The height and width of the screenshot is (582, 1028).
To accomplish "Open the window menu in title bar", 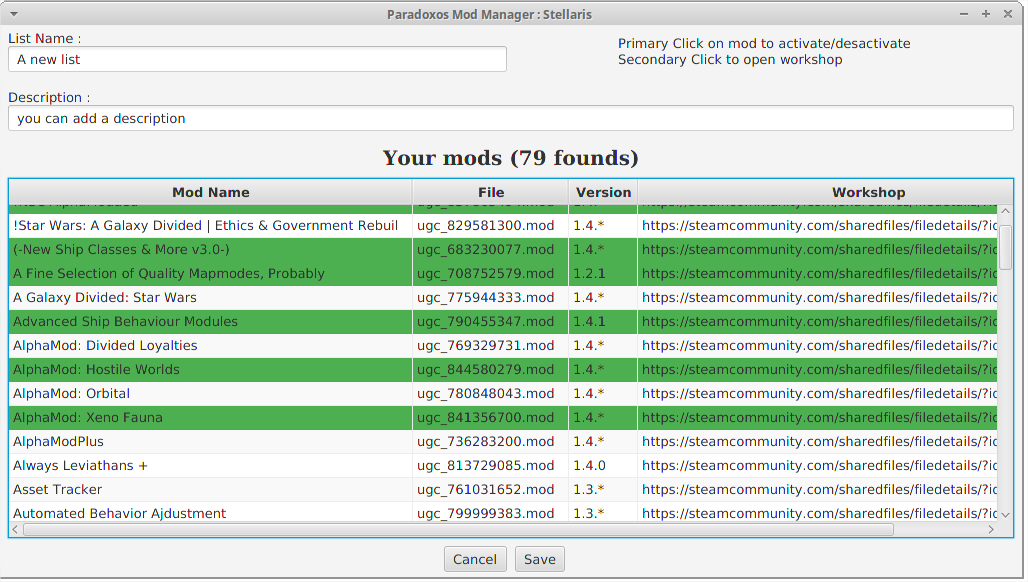I will click(x=14, y=14).
